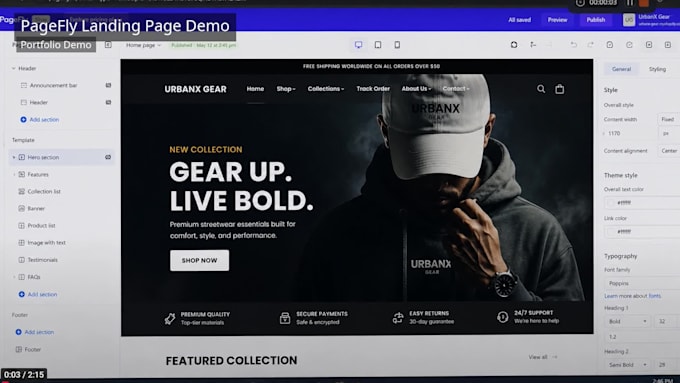Click the last icon in top toolbar
The width and height of the screenshot is (680, 383).
(668, 45)
